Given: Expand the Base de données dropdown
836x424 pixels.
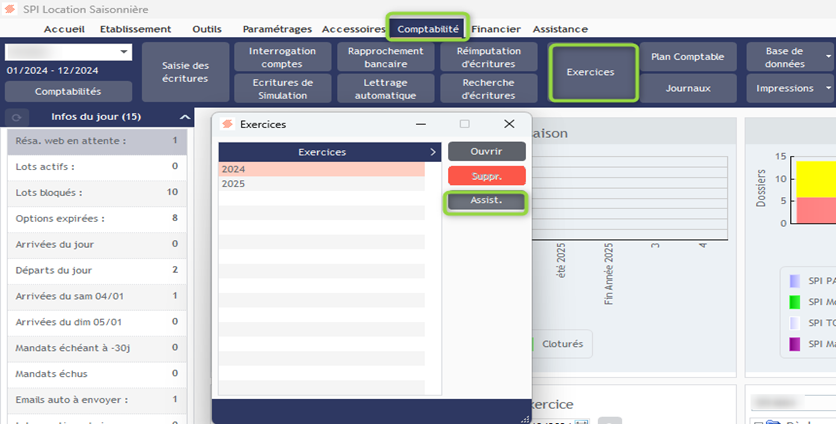Looking at the screenshot, I should pyautogui.click(x=829, y=58).
